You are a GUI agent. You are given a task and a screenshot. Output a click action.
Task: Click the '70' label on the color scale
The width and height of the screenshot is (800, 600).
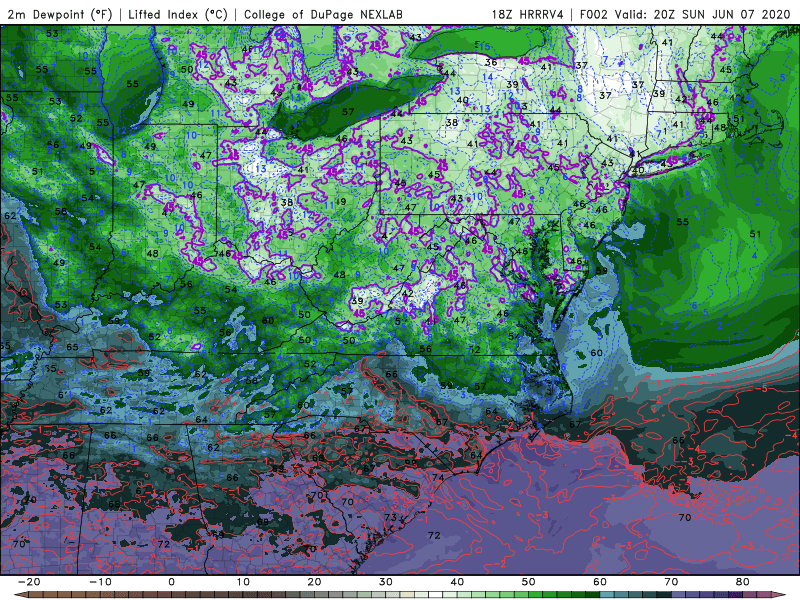click(x=671, y=582)
